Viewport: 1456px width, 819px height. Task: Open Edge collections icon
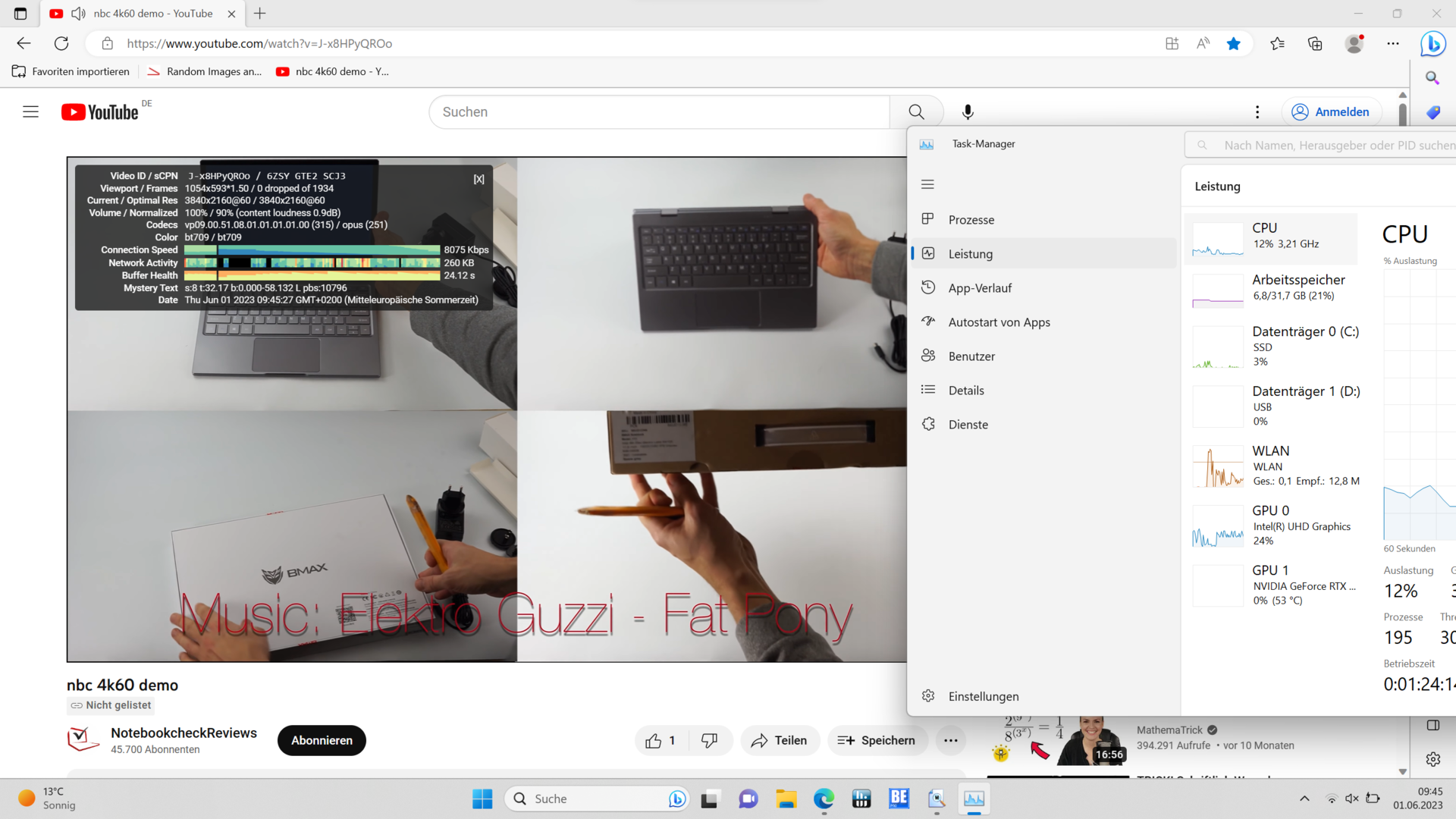click(1315, 43)
